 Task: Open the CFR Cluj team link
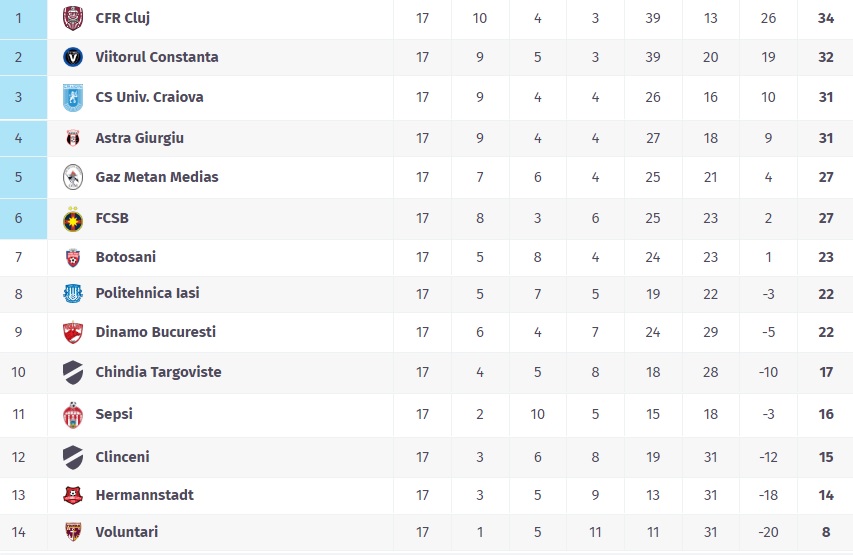click(122, 18)
